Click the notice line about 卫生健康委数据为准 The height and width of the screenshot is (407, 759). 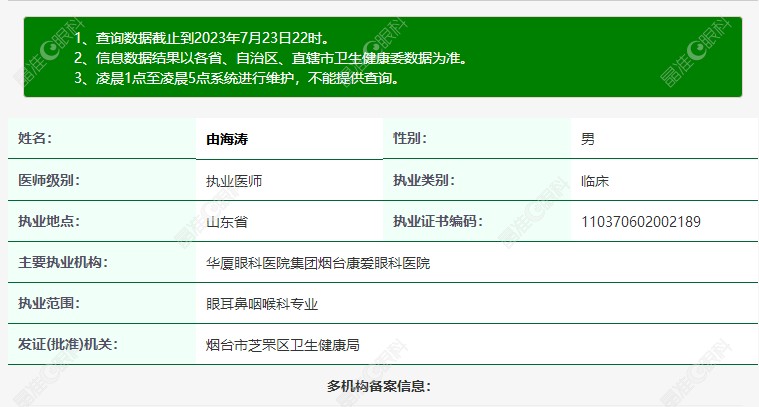(271, 58)
